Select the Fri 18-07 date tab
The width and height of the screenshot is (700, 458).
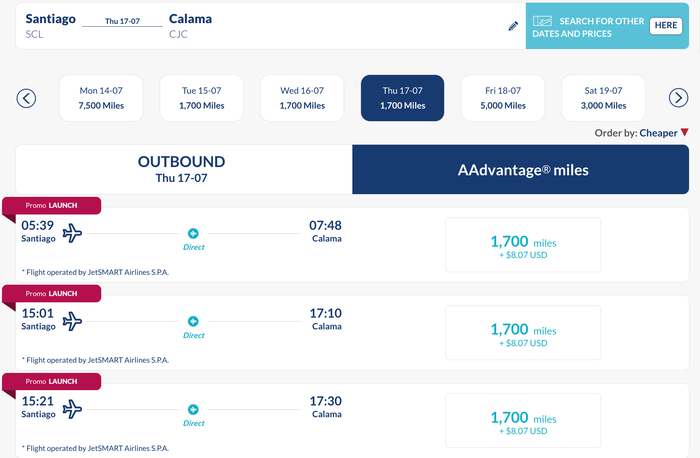point(503,98)
